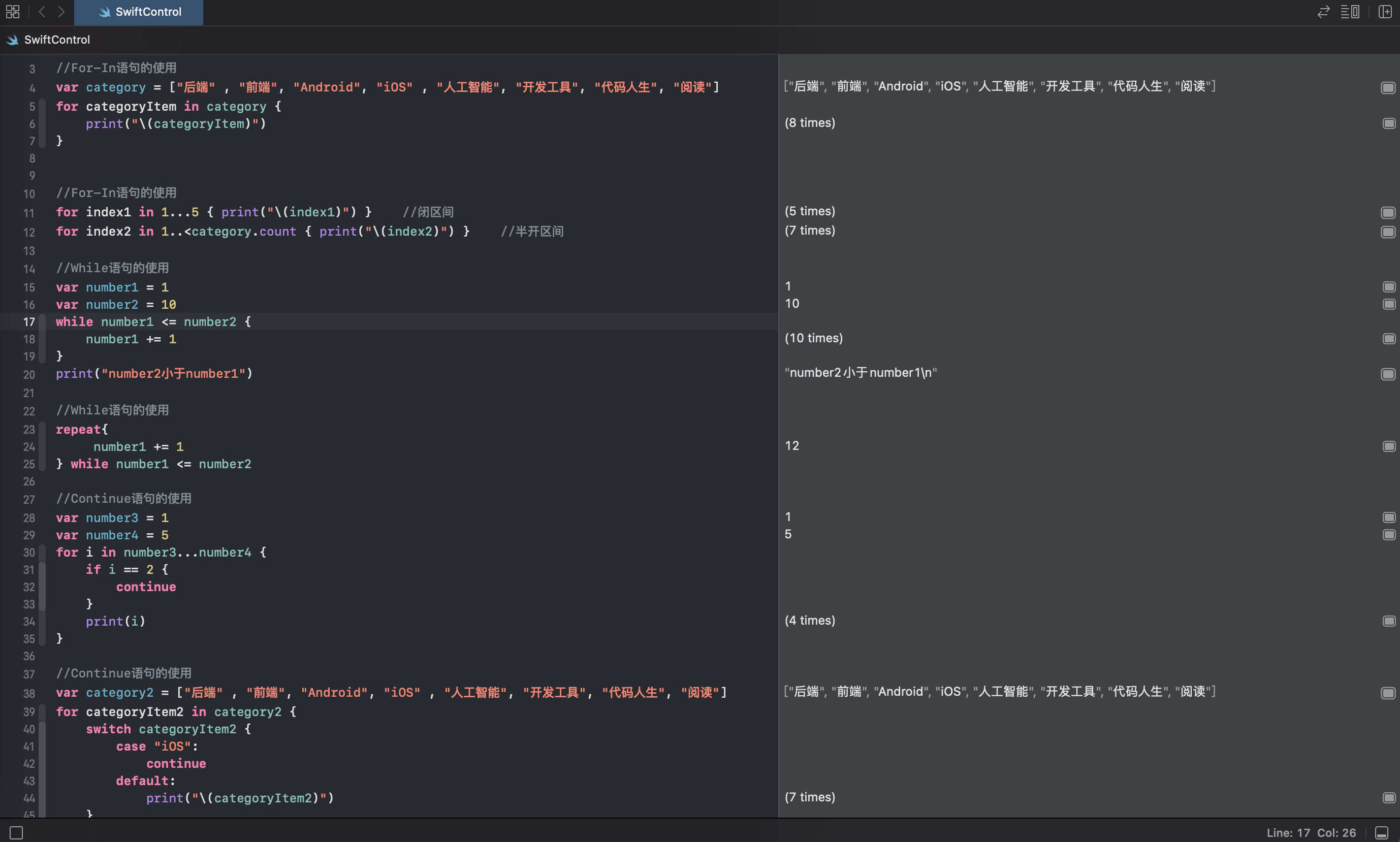The width and height of the screenshot is (1400, 842).
Task: Toggle the debug area at bottom right
Action: point(1382,832)
